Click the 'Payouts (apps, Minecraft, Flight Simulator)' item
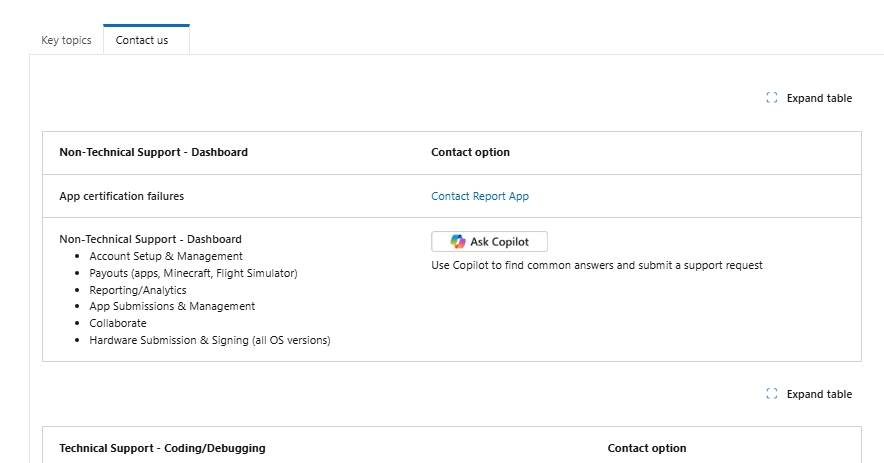Image resolution: width=884 pixels, height=463 pixels. (x=193, y=273)
